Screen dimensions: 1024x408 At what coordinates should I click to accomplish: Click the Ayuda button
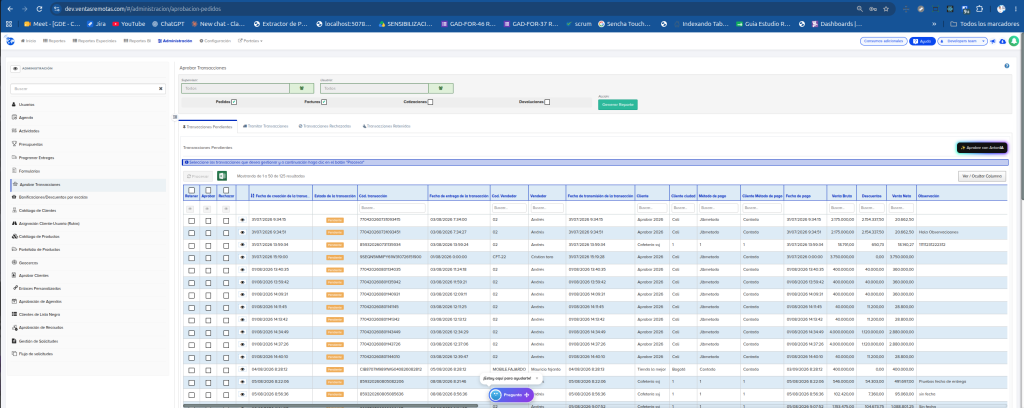pyautogui.click(x=922, y=41)
